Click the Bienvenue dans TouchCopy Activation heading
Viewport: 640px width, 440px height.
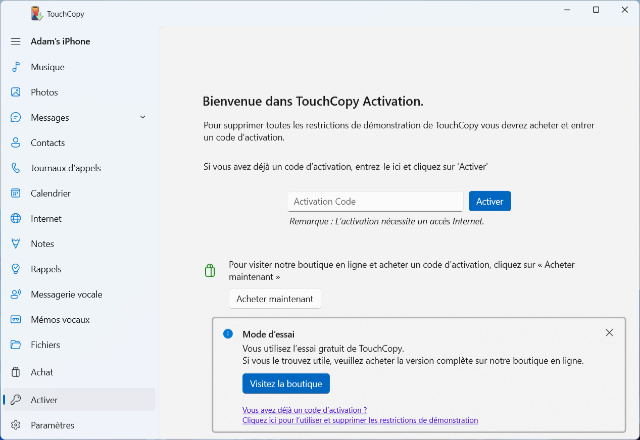click(313, 101)
